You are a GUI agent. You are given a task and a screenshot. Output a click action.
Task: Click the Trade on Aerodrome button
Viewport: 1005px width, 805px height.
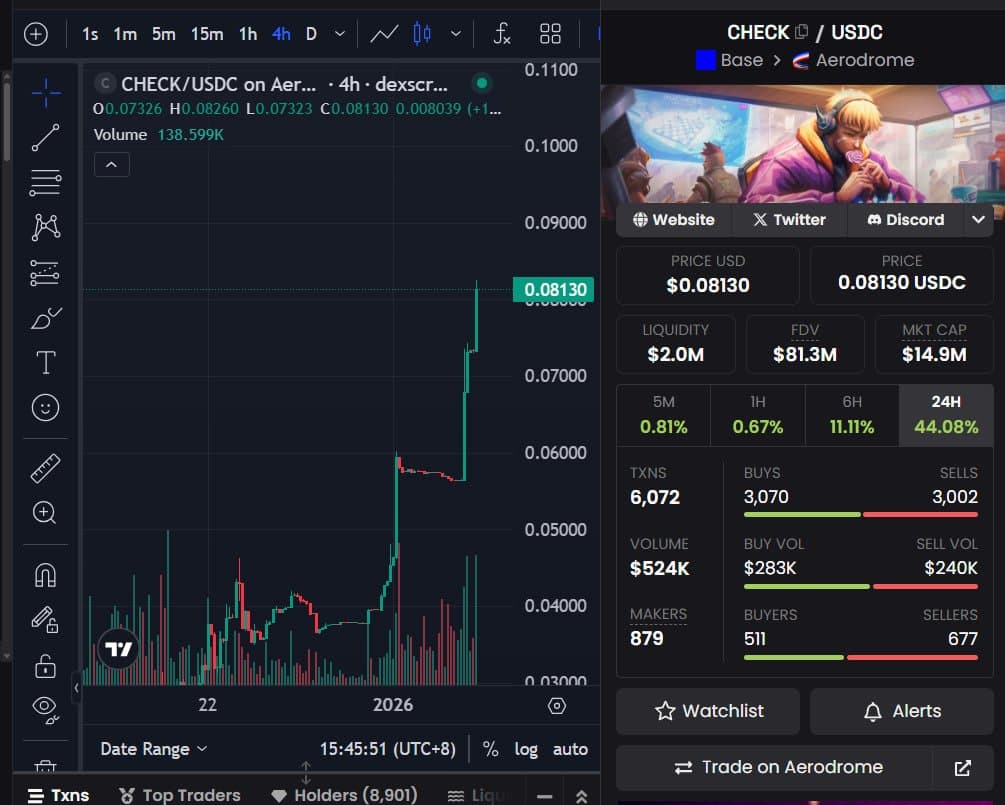pyautogui.click(x=779, y=767)
